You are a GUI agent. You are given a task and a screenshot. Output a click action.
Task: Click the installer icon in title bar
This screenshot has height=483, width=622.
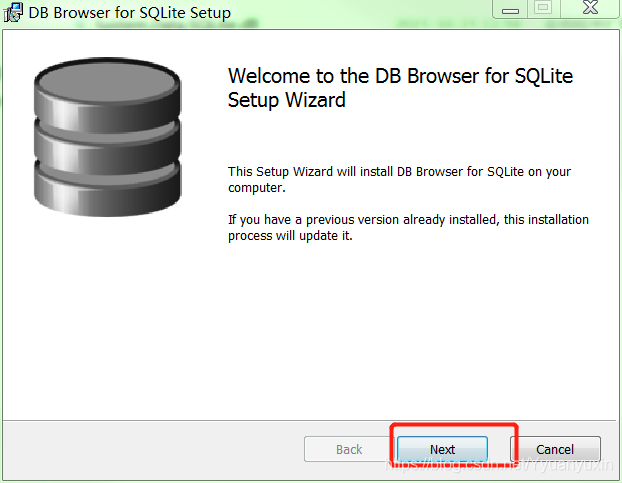[13, 12]
